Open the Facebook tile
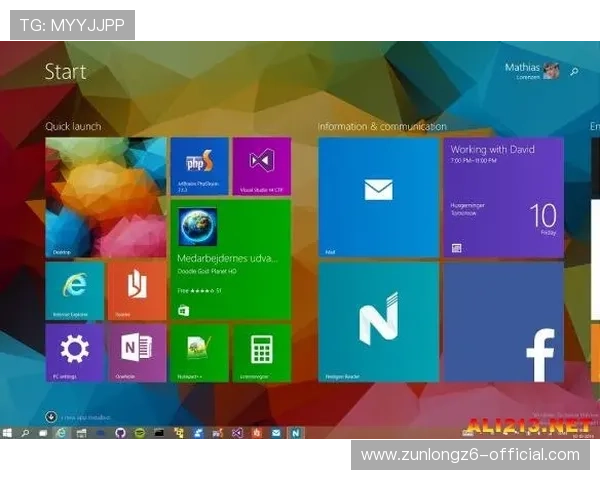The image size is (600, 480). [503, 321]
